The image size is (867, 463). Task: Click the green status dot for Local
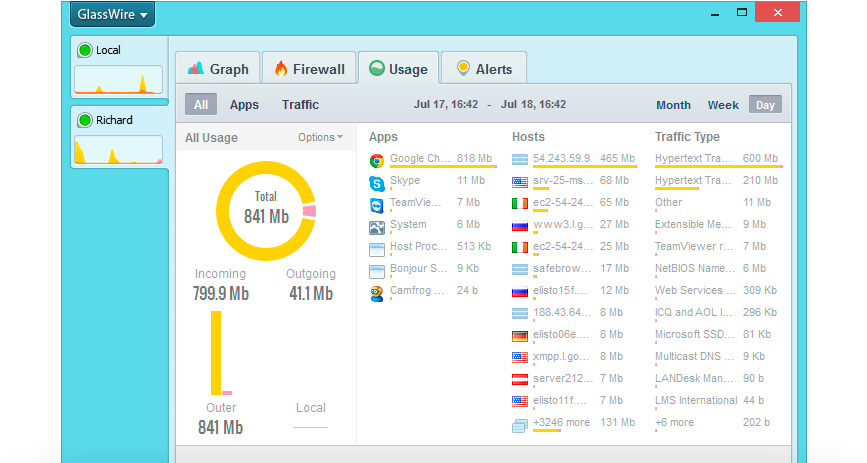85,50
